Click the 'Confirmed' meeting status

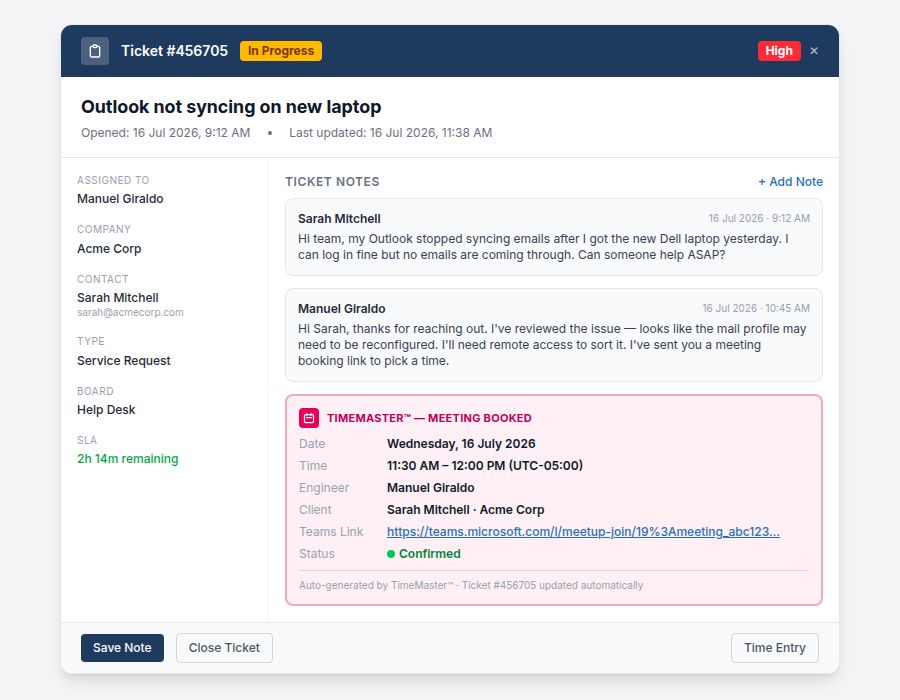[424, 554]
